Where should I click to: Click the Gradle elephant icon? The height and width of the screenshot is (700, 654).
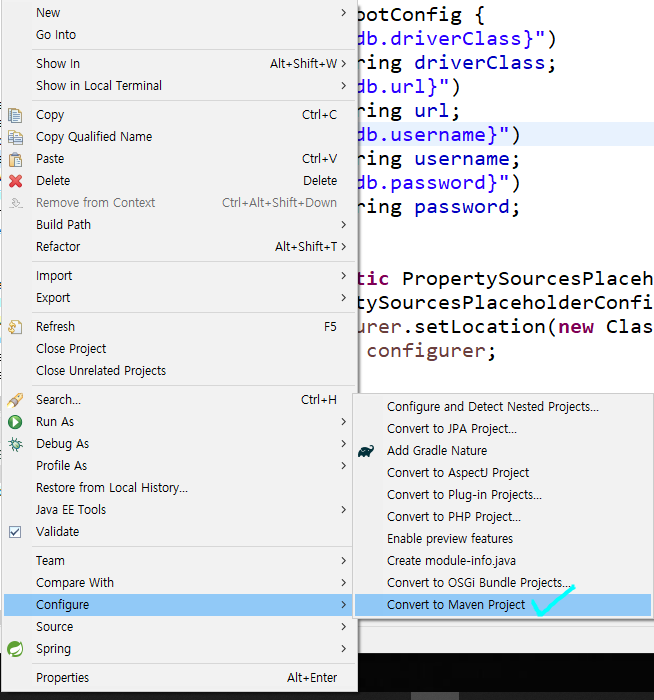pyautogui.click(x=366, y=451)
